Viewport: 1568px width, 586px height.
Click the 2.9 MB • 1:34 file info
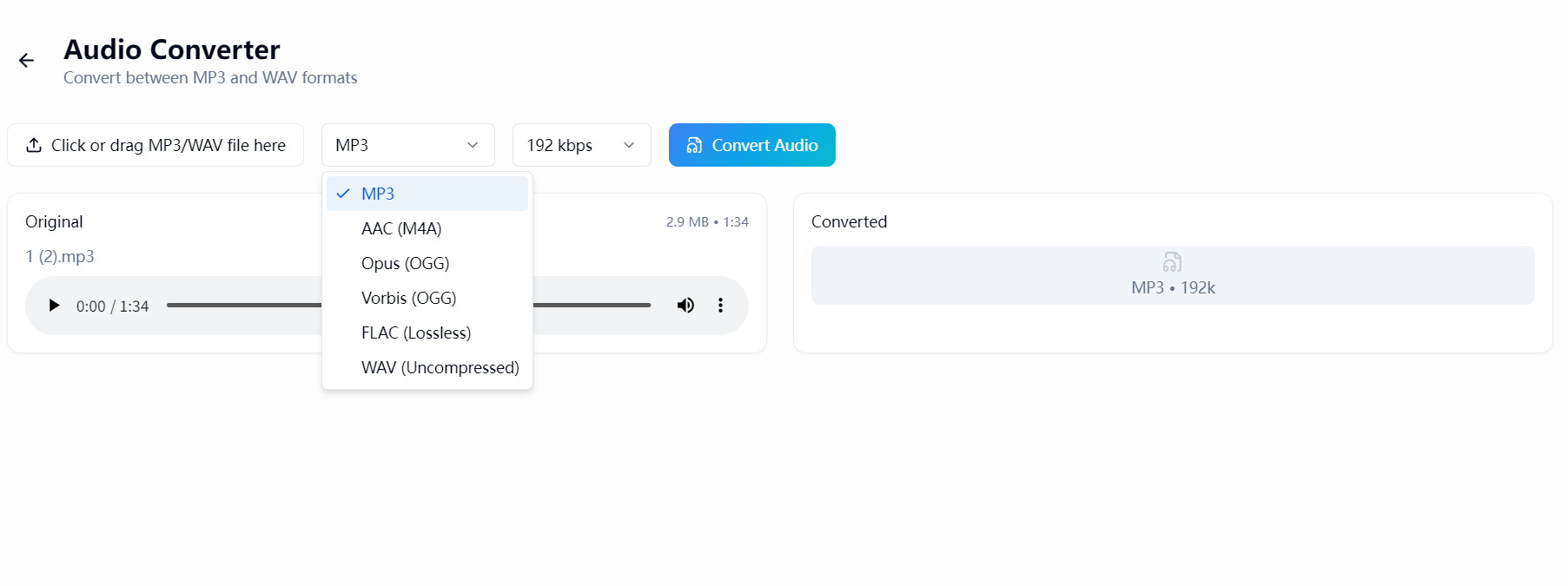click(x=707, y=222)
